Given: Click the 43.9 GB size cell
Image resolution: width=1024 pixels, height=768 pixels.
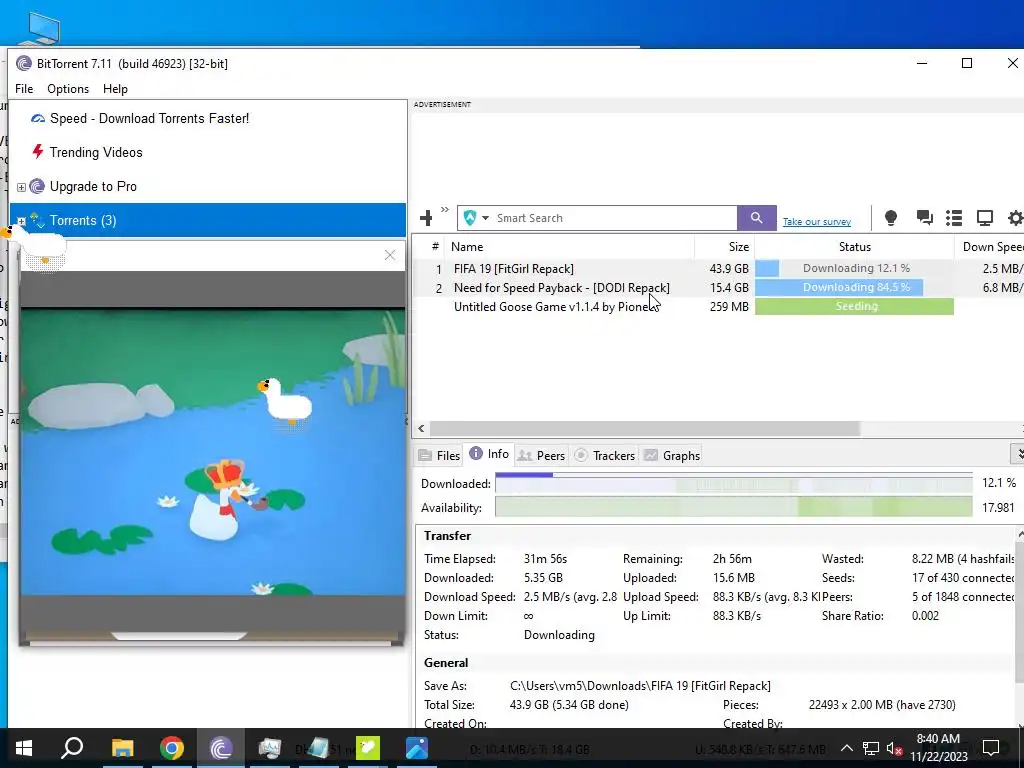Looking at the screenshot, I should click(729, 268).
